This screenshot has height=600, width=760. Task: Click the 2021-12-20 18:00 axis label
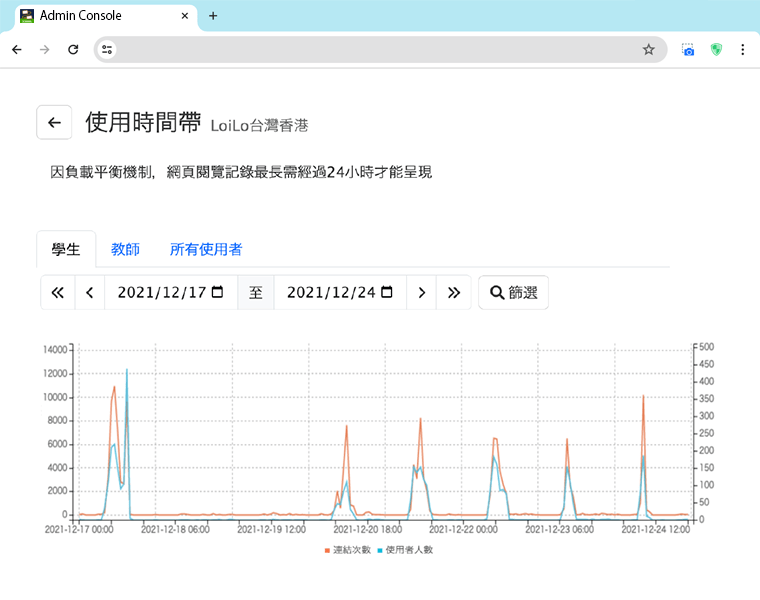point(367,529)
